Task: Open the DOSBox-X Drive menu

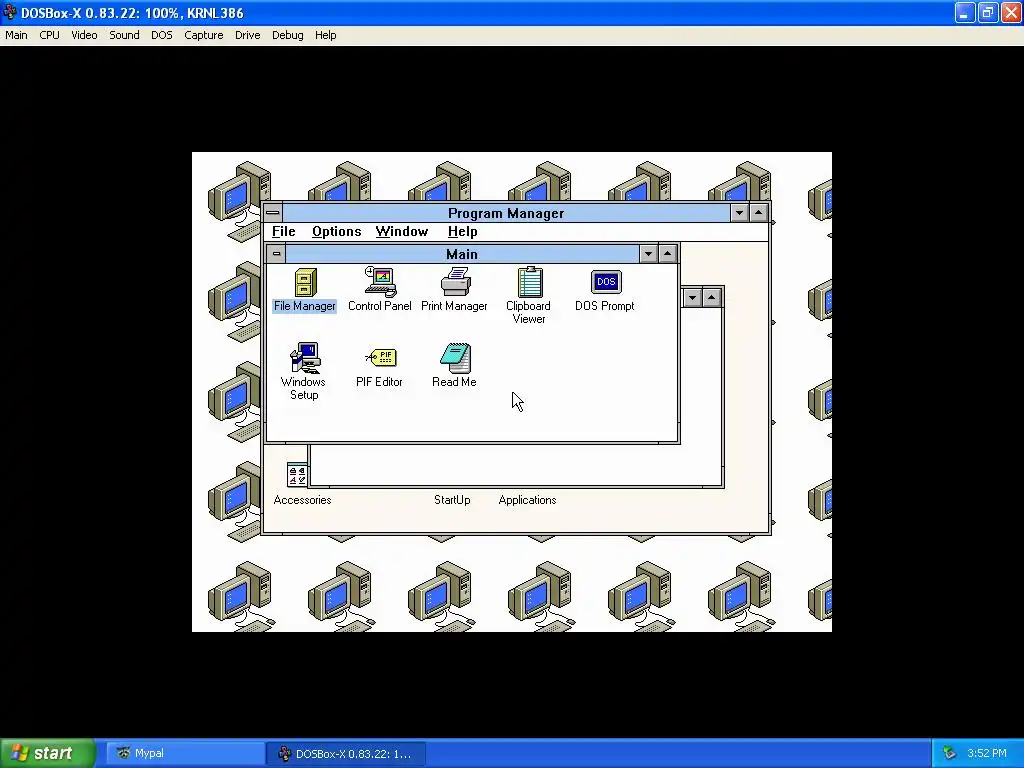Action: (x=248, y=35)
